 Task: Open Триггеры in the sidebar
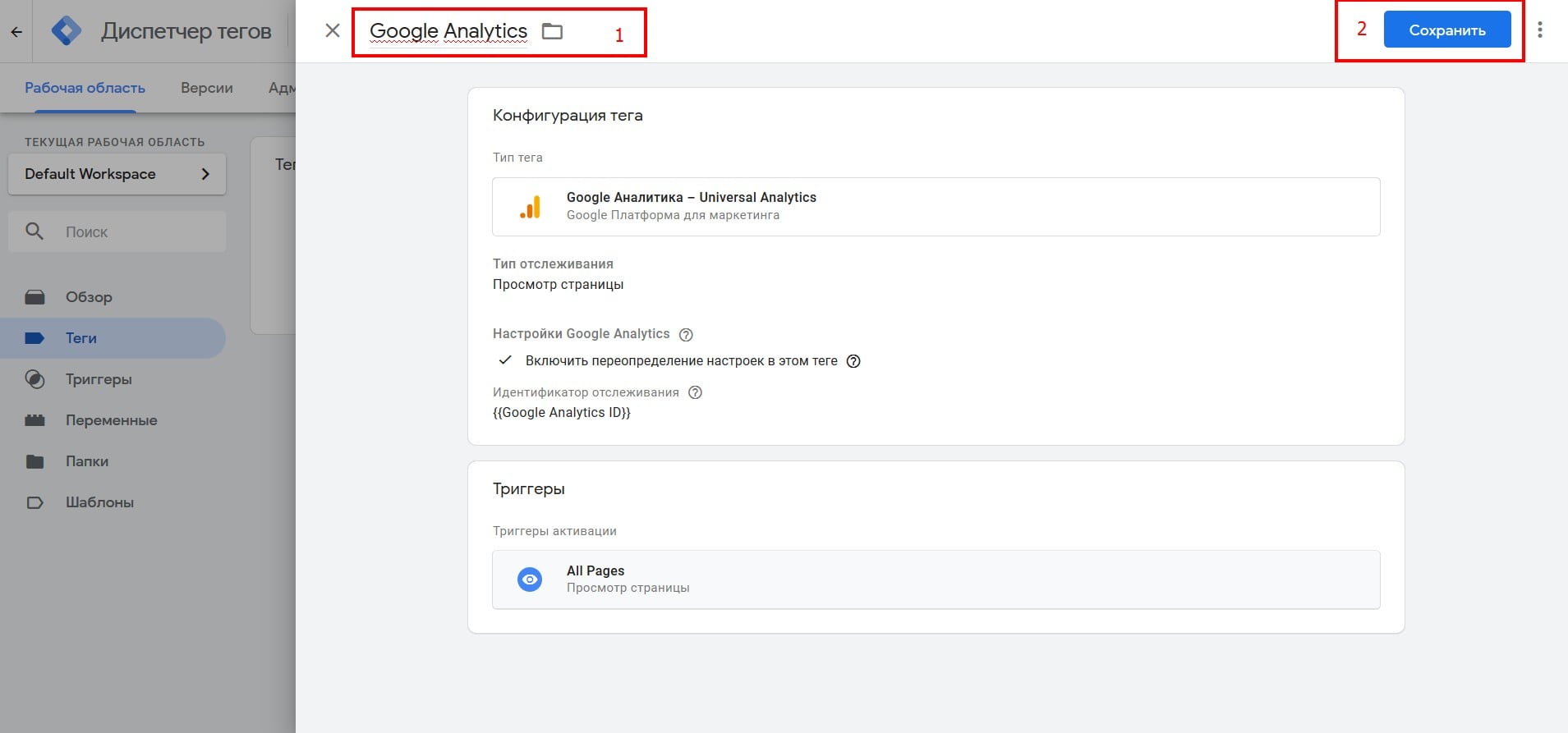click(x=99, y=379)
